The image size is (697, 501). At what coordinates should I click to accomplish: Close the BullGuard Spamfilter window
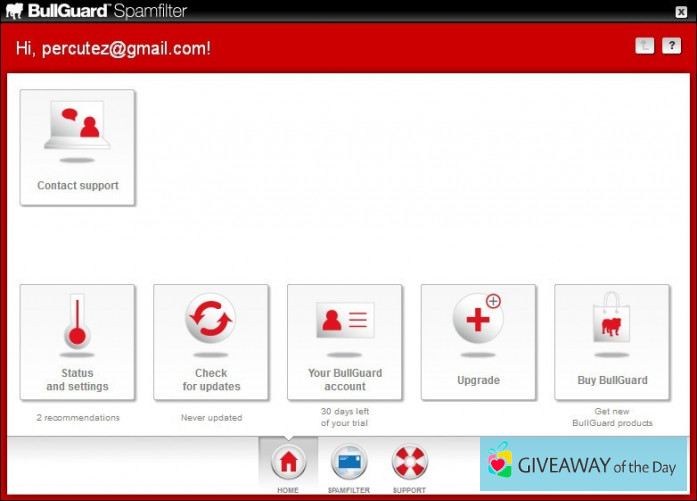(681, 12)
